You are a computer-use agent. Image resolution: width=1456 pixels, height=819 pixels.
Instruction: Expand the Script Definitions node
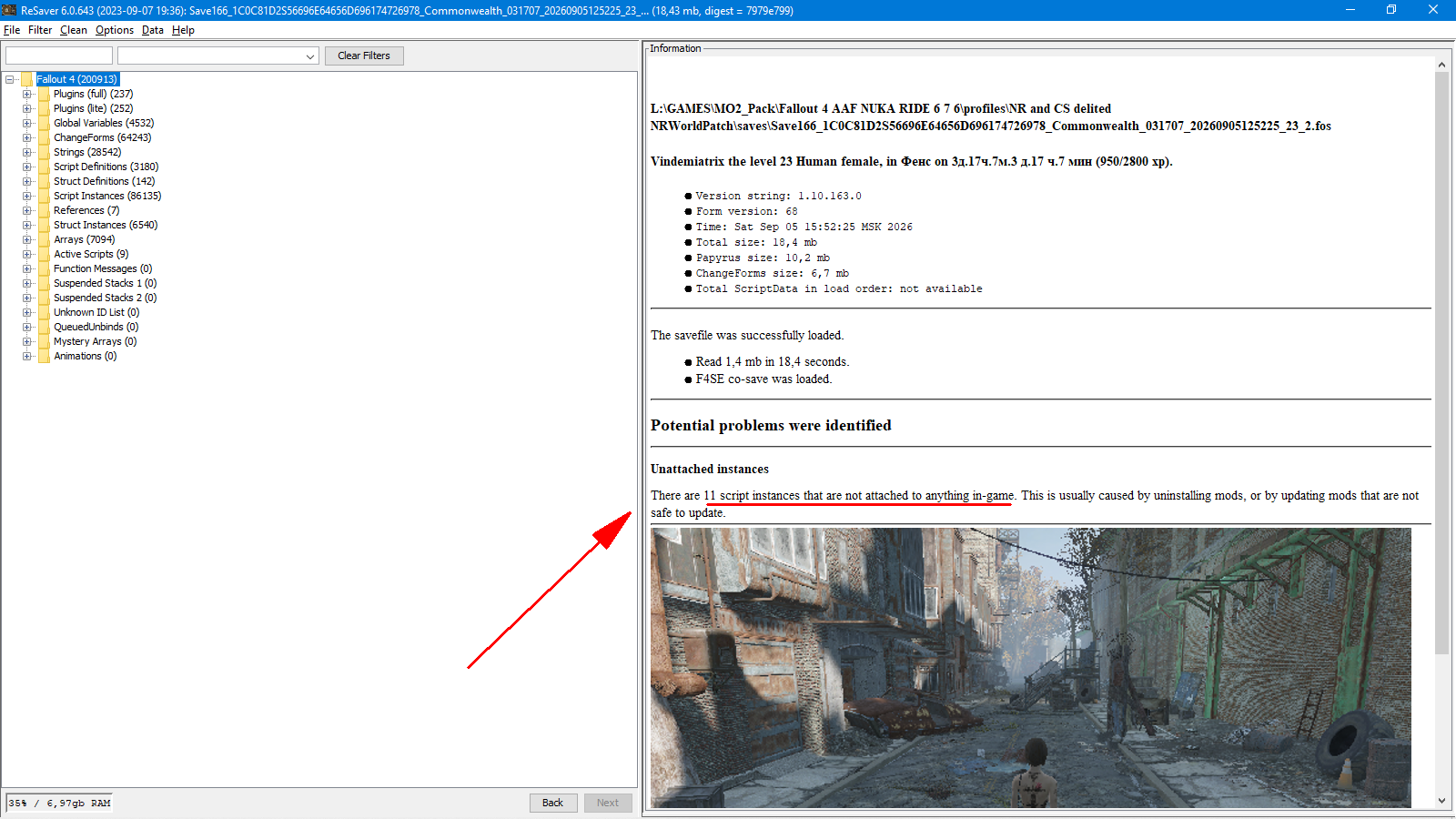[27, 167]
